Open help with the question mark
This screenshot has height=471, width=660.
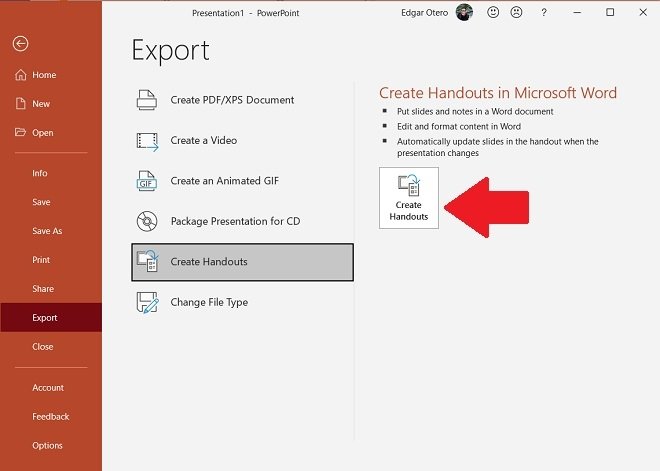pyautogui.click(x=544, y=13)
